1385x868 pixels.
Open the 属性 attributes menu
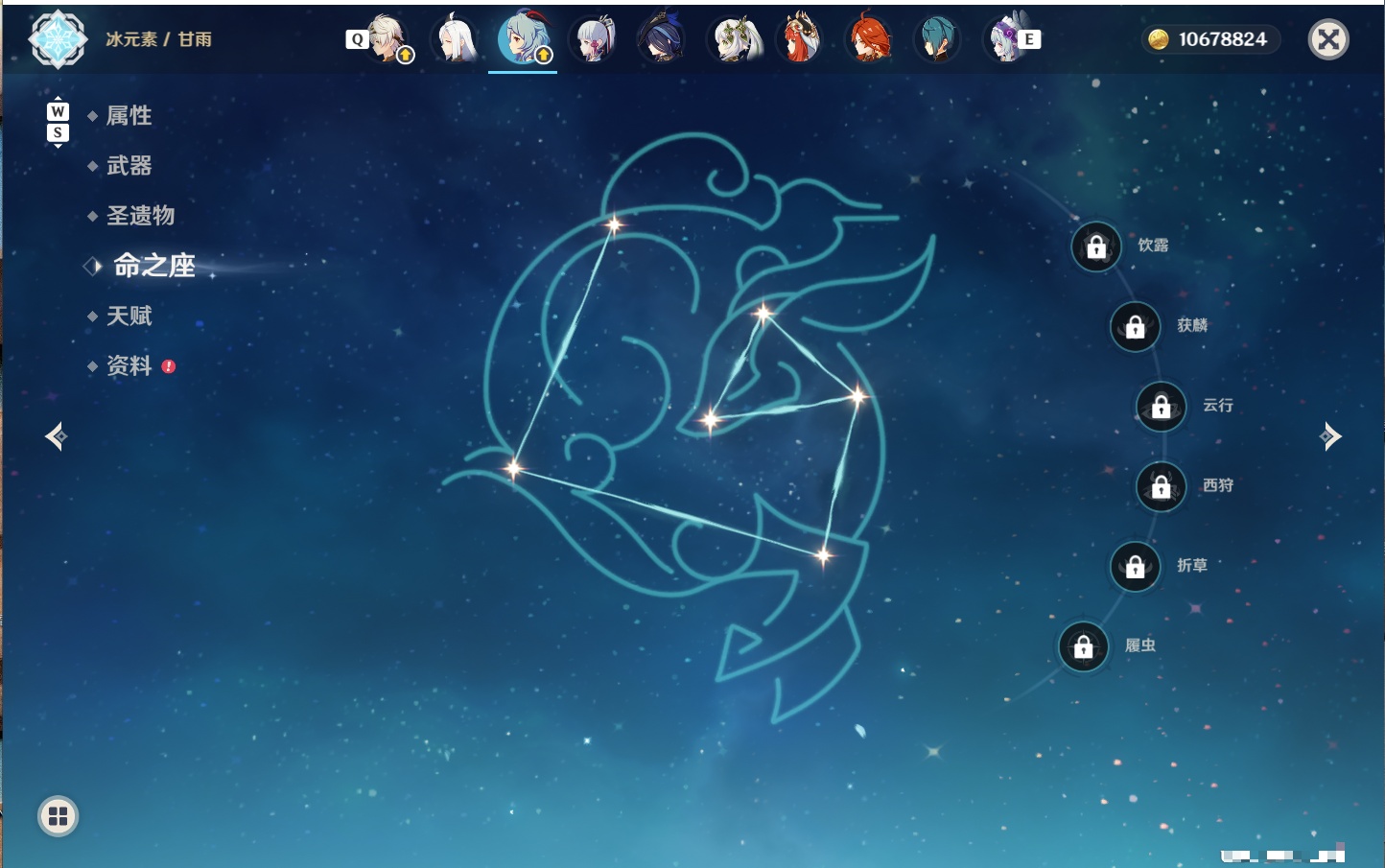(x=129, y=116)
